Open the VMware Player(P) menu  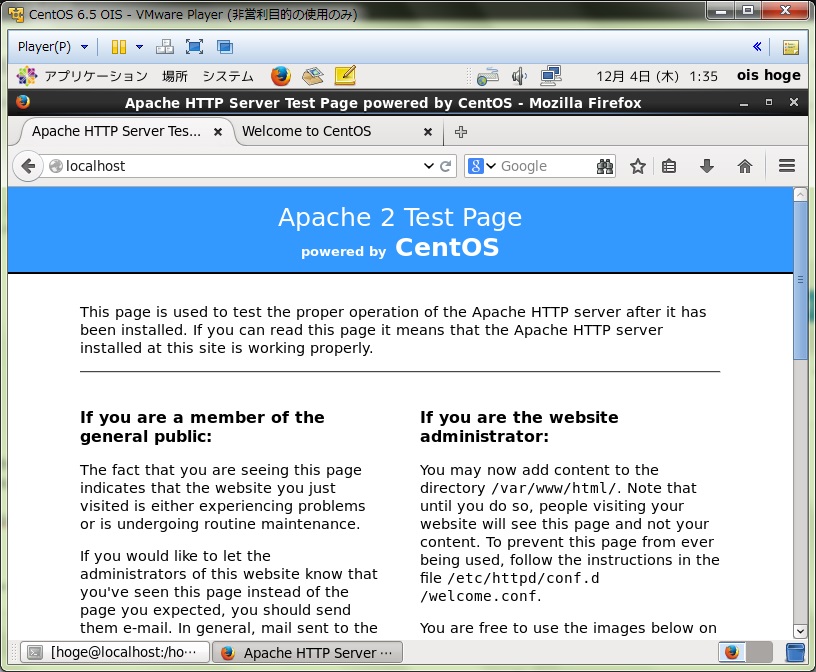point(52,47)
